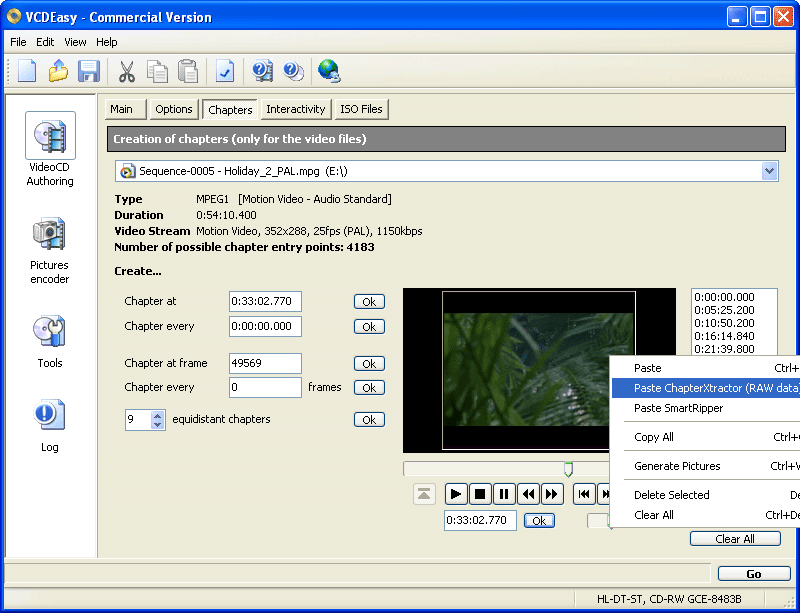Click the Copy toolbar icon
Viewport: 800px width, 613px height.
point(157,70)
